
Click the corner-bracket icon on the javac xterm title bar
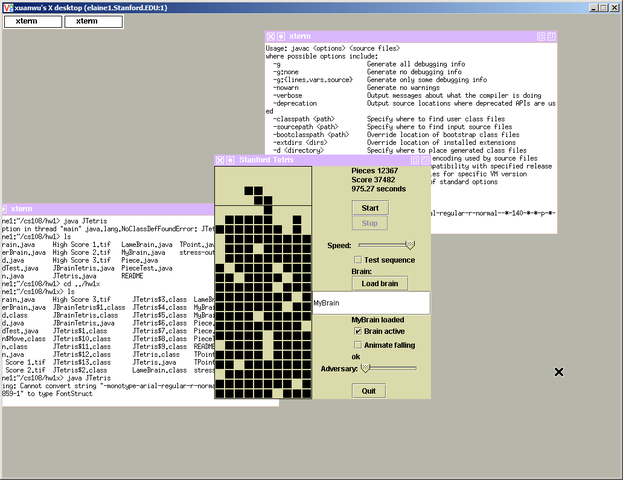(551, 37)
